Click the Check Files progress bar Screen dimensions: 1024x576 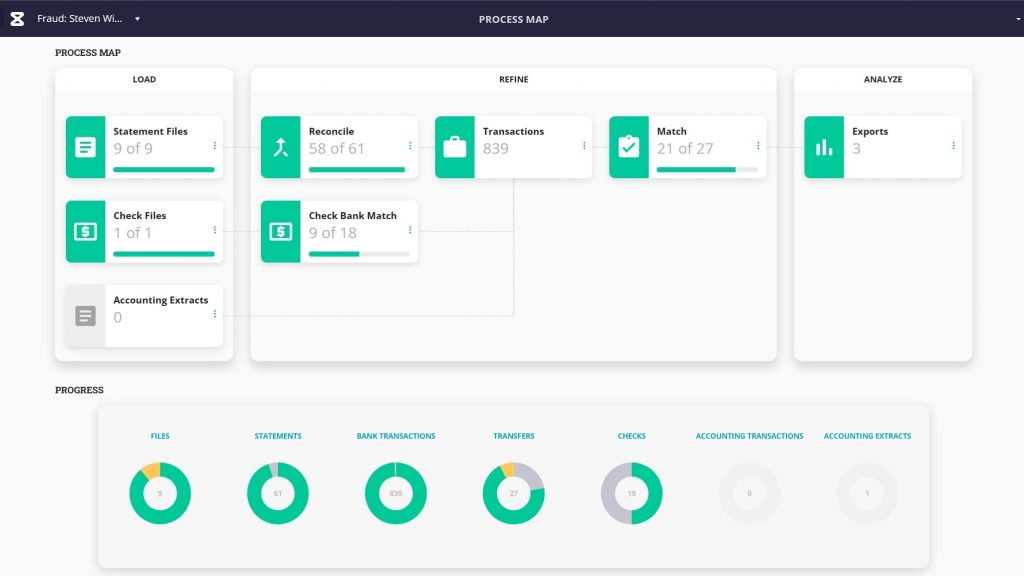coord(164,254)
